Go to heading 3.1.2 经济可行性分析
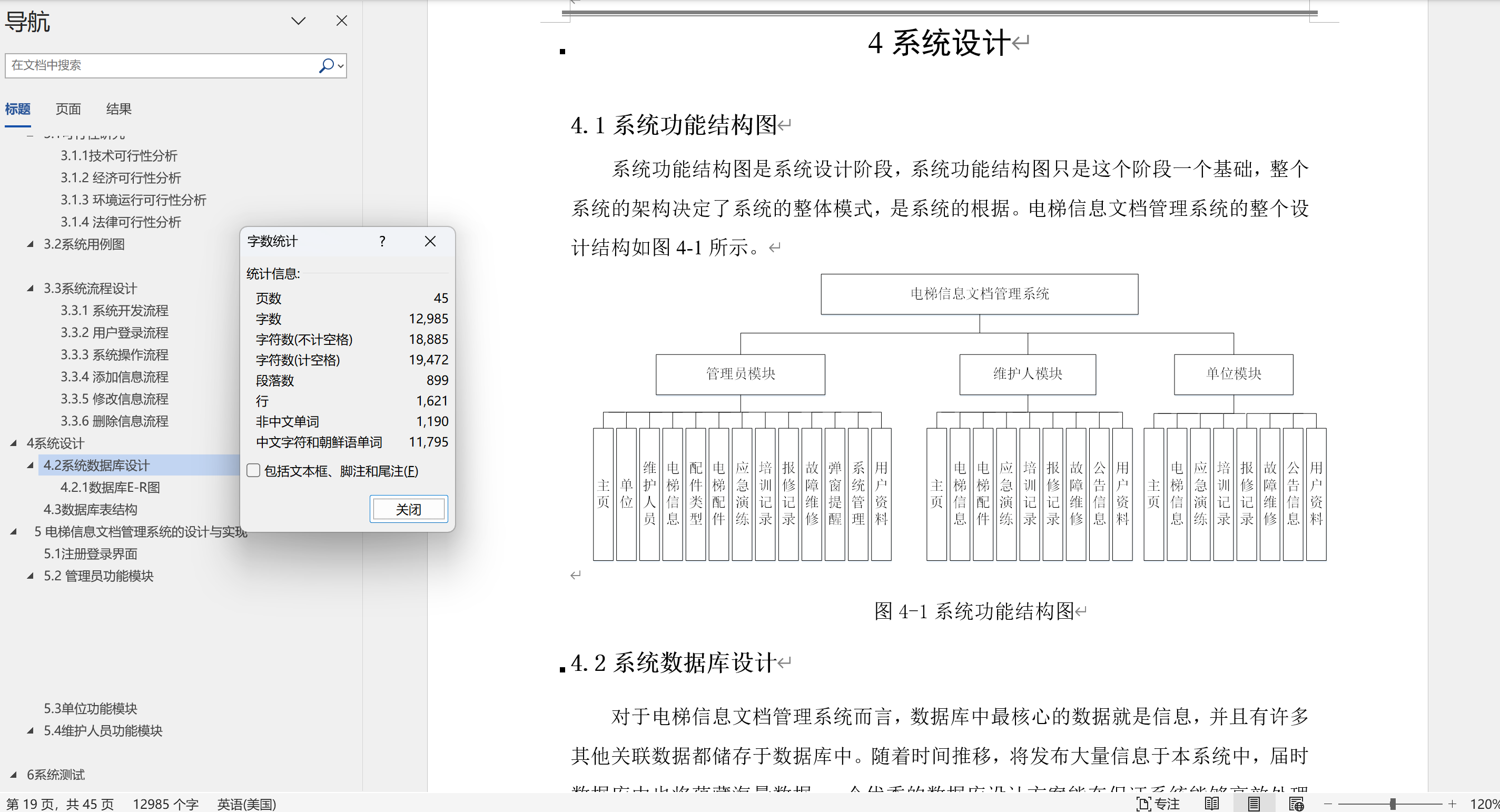This screenshot has height=812, width=1500. pyautogui.click(x=121, y=177)
